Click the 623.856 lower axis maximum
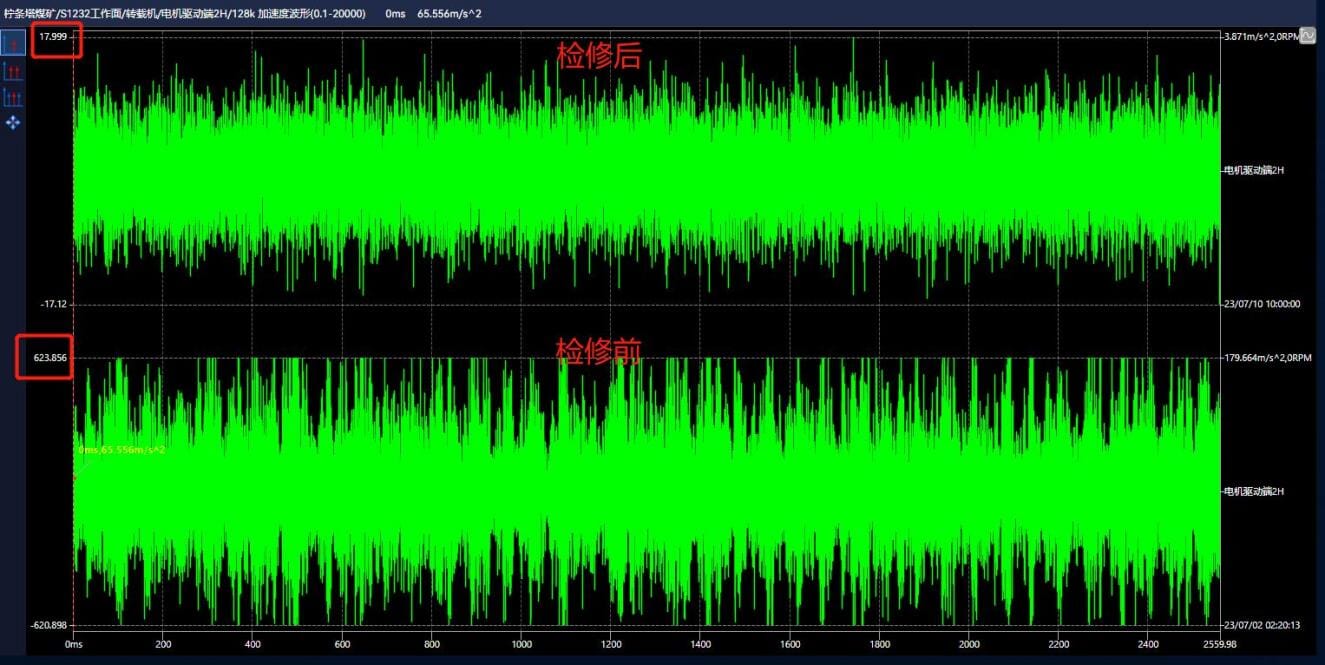The image size is (1325, 665). 49,357
